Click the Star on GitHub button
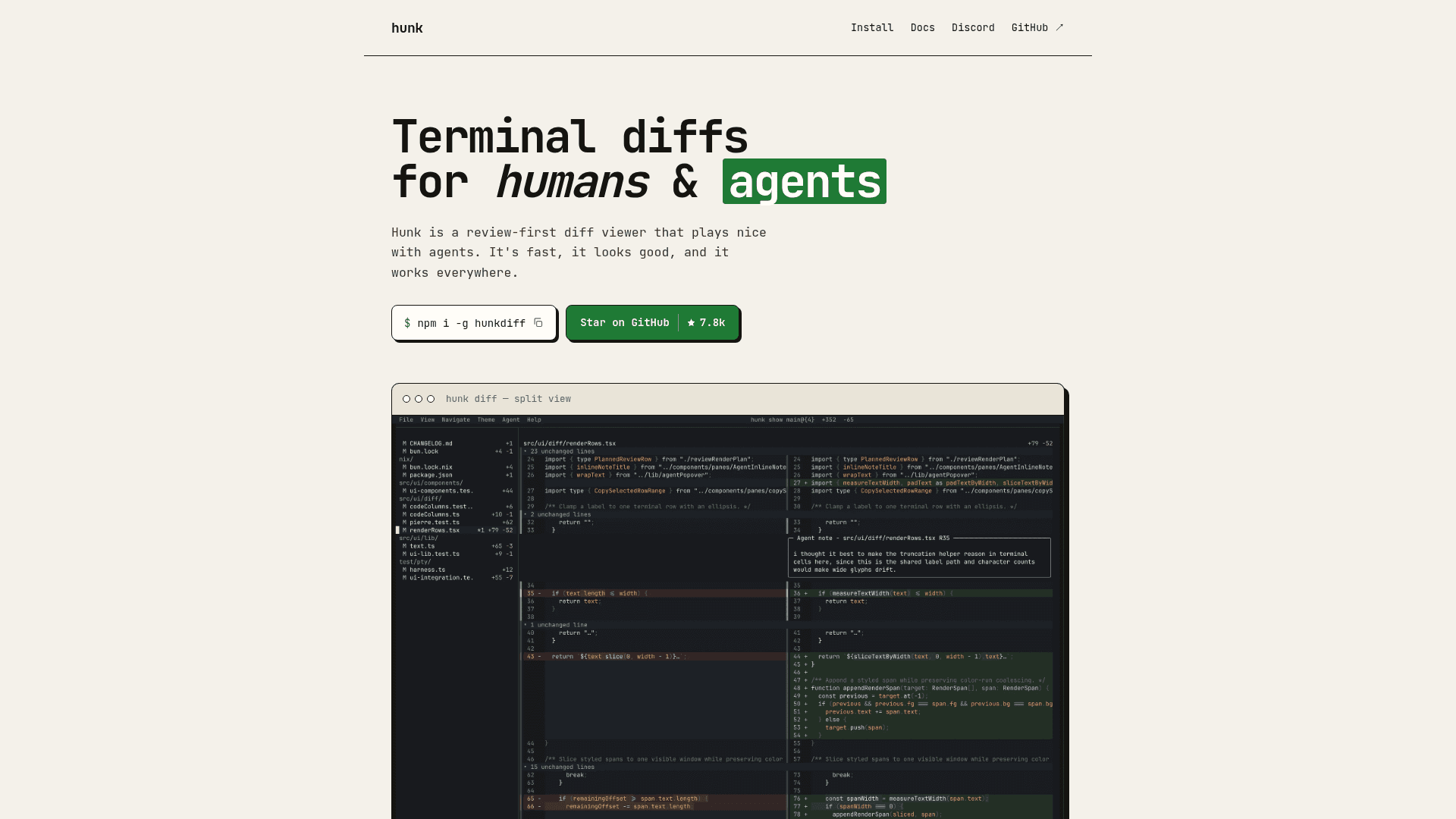 [x=652, y=323]
